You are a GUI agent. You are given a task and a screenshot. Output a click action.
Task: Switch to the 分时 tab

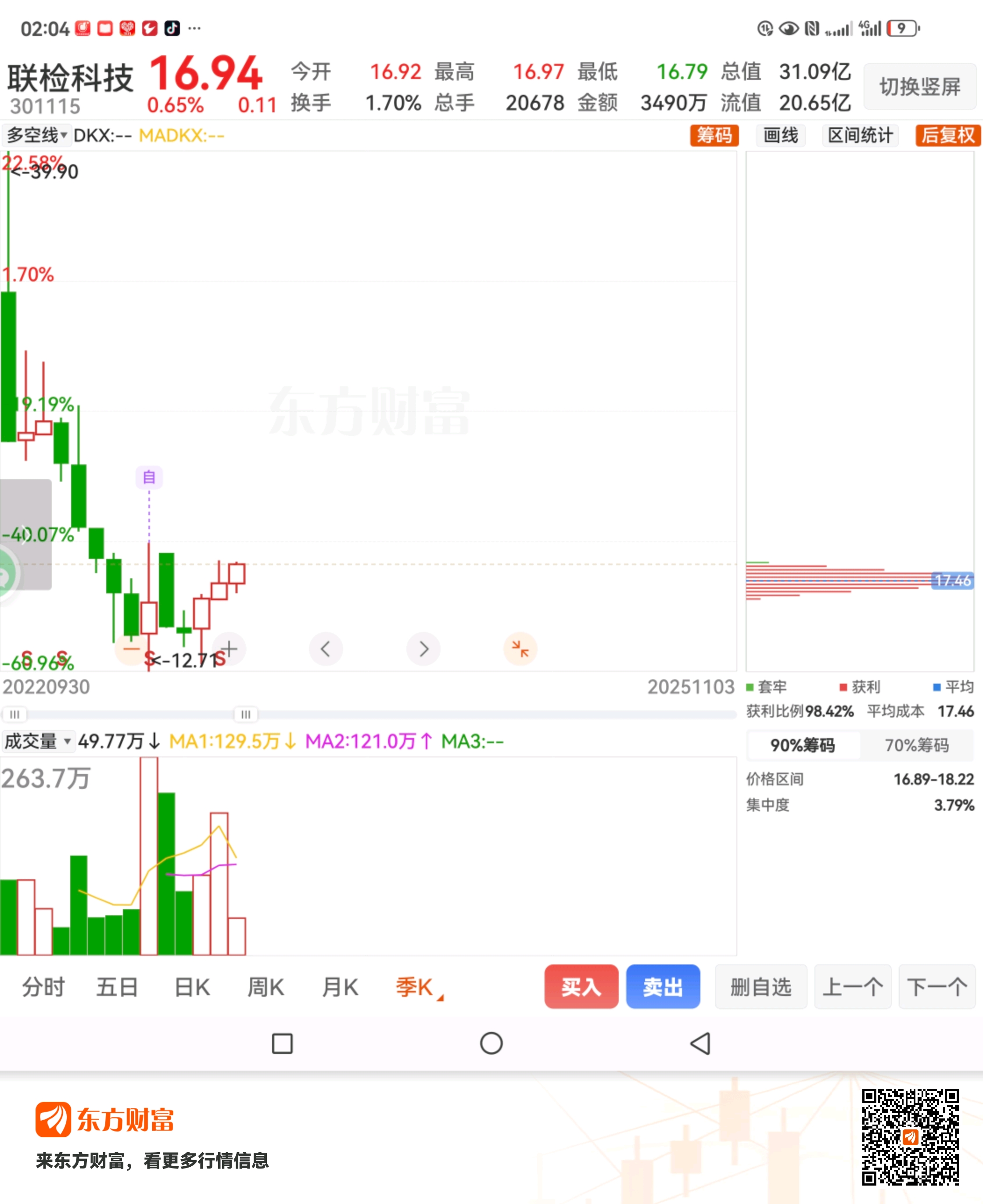pyautogui.click(x=43, y=987)
